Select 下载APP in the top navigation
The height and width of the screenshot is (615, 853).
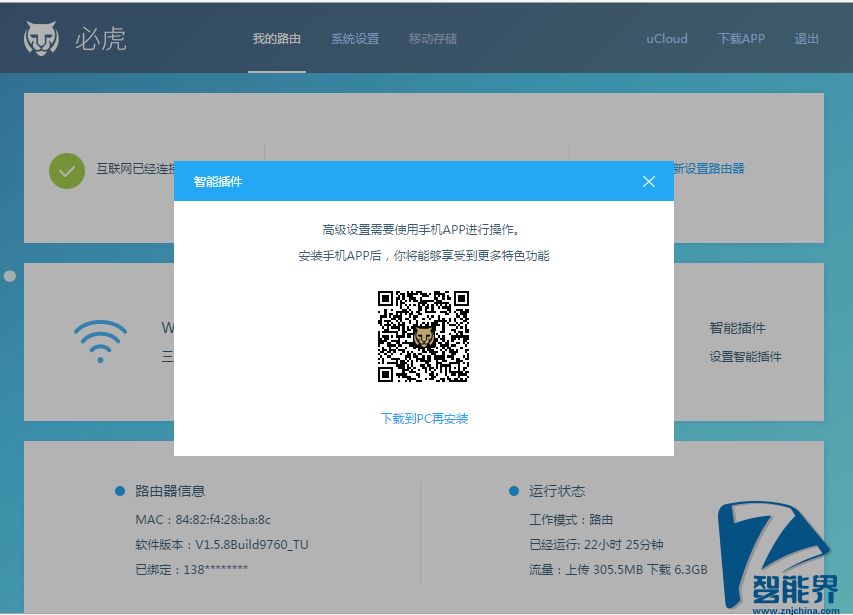tap(741, 39)
